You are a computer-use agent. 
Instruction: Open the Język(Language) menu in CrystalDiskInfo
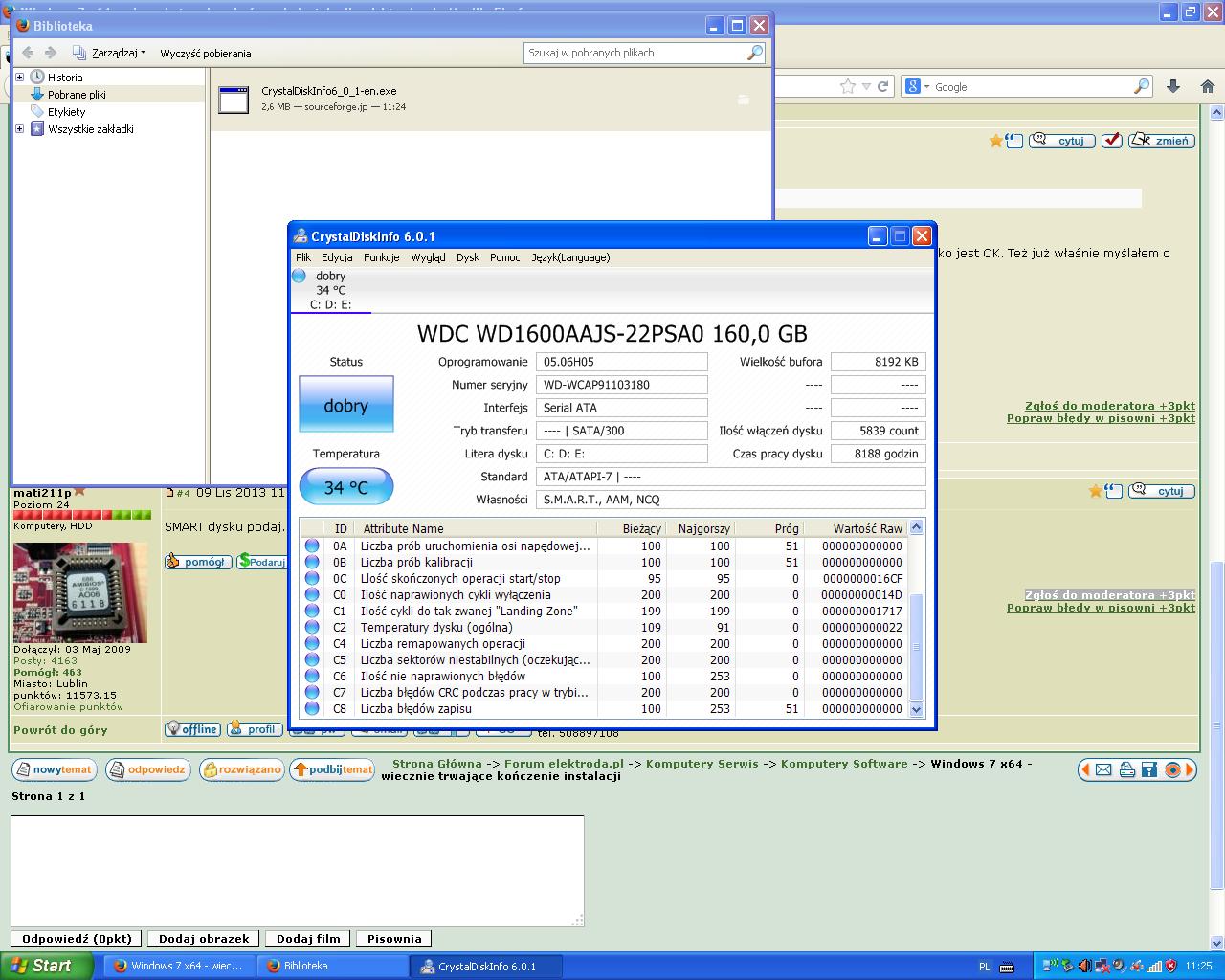[570, 257]
